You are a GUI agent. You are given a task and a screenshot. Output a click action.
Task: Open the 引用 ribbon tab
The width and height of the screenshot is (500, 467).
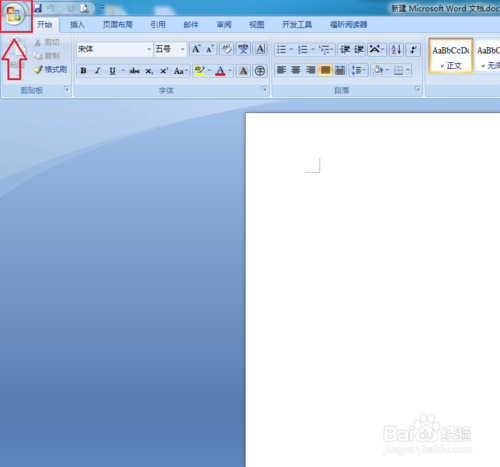click(158, 25)
